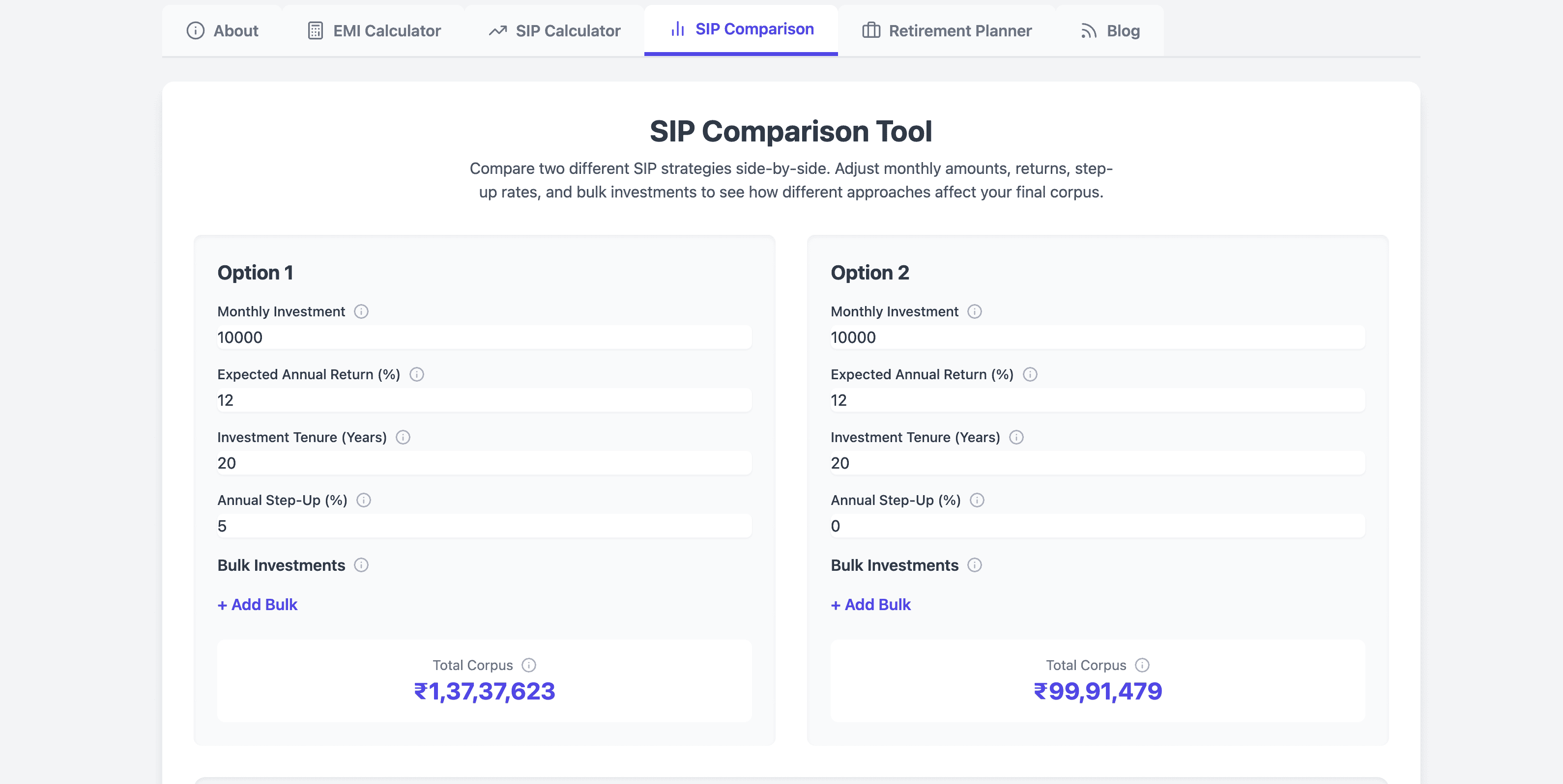Click Option 2 Expected Annual Return field
Viewport: 1563px width, 784px height.
(x=1098, y=401)
